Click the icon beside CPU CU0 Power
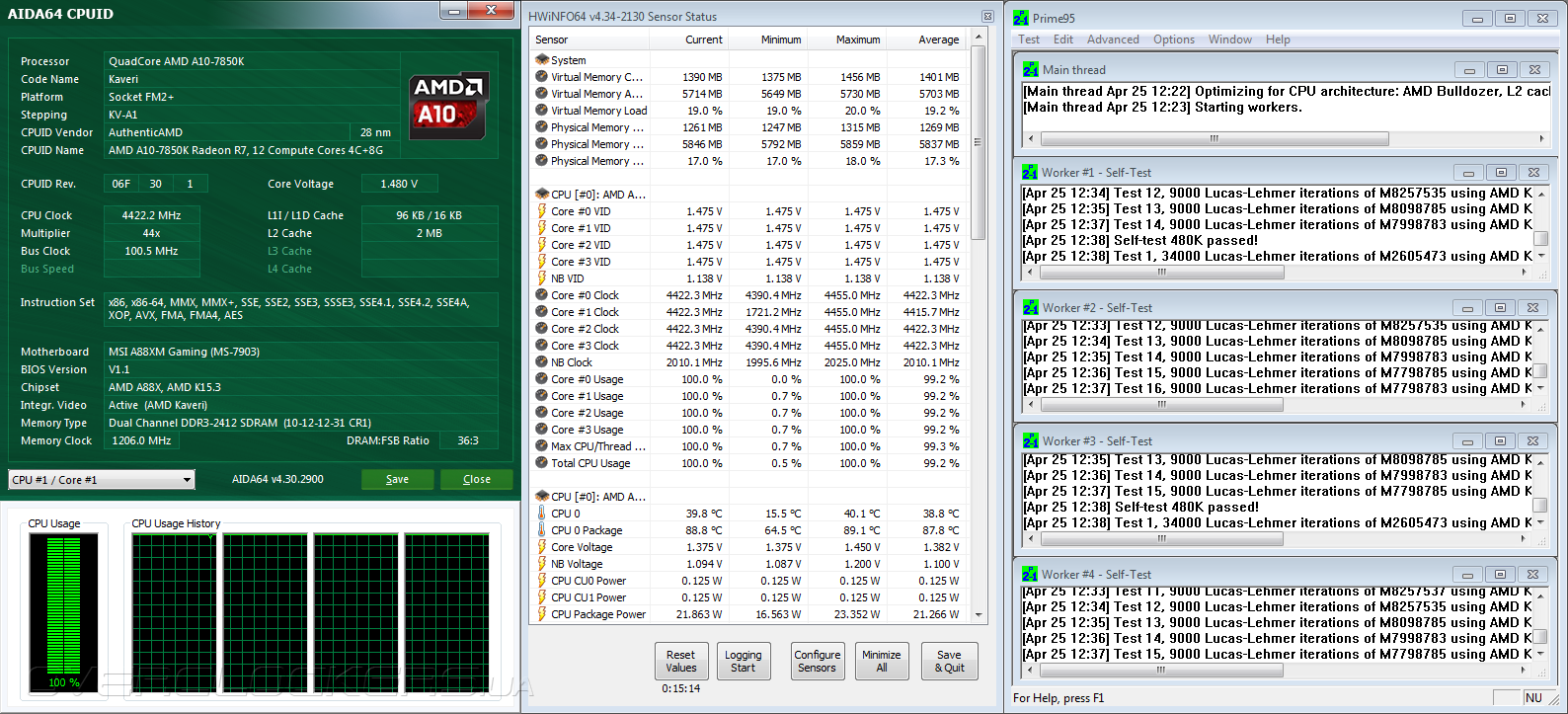This screenshot has width=1568, height=714. (x=541, y=580)
